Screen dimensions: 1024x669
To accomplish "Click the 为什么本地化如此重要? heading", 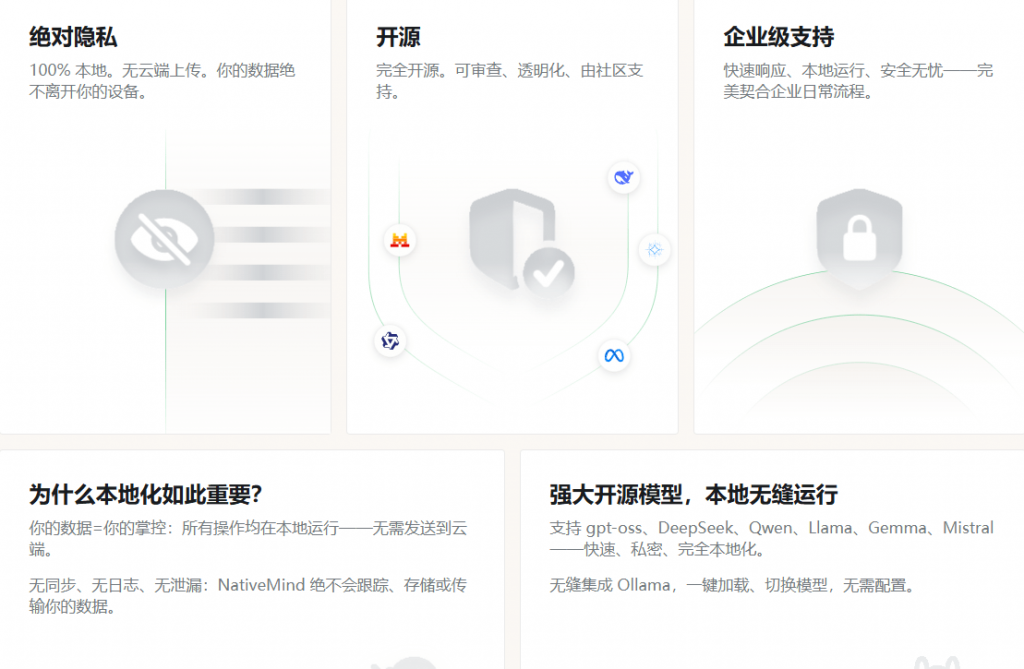I will [x=145, y=495].
